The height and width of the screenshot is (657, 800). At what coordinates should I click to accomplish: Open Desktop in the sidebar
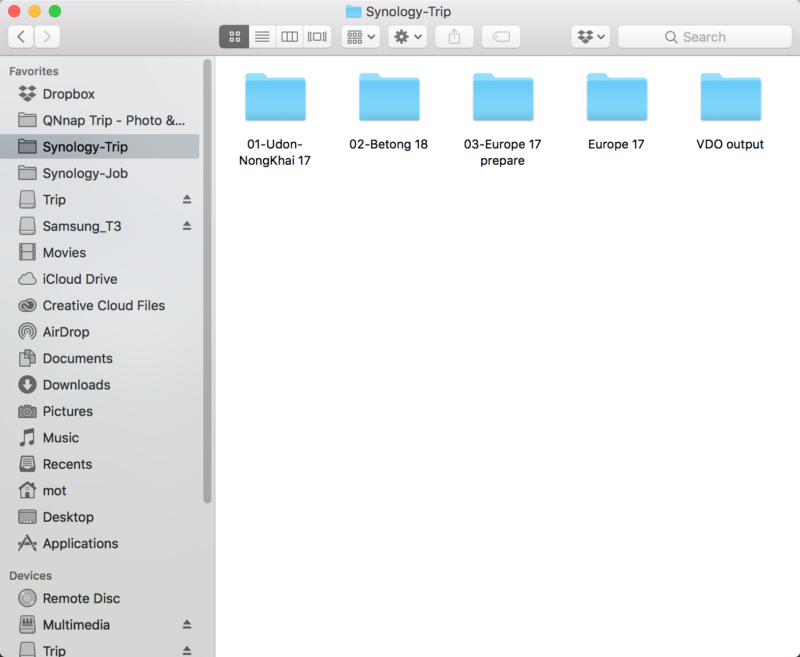click(100, 517)
